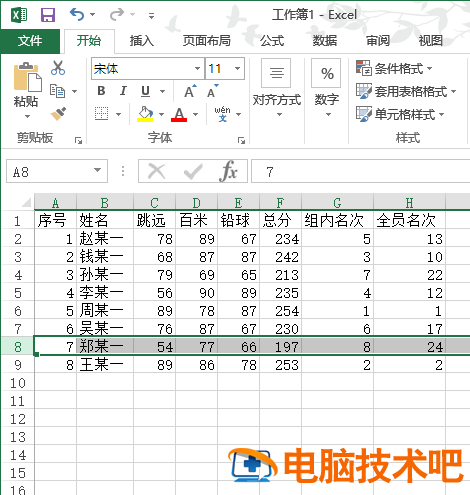Open 单元格样式 cell styles menu
This screenshot has width=470, height=495.
(400, 114)
